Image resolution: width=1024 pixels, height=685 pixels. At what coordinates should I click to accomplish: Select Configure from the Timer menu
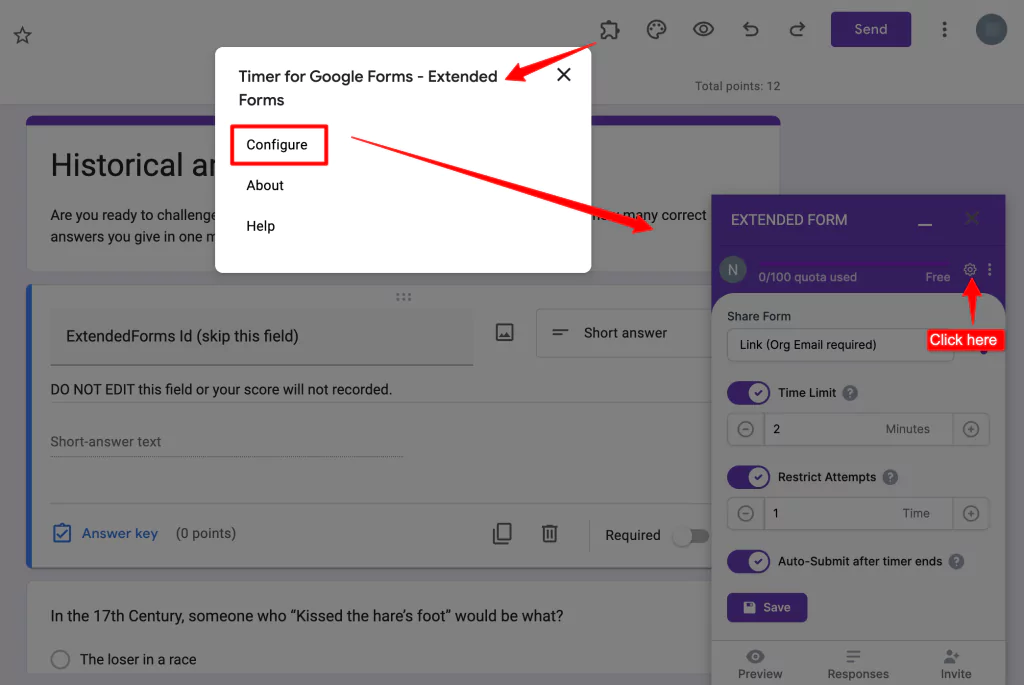click(x=278, y=144)
